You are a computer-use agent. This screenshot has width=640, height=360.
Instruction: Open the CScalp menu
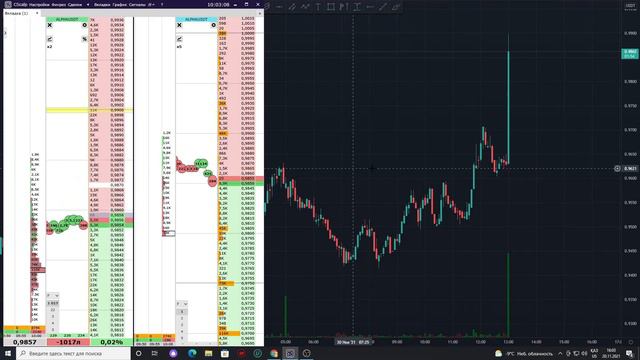[20, 4]
